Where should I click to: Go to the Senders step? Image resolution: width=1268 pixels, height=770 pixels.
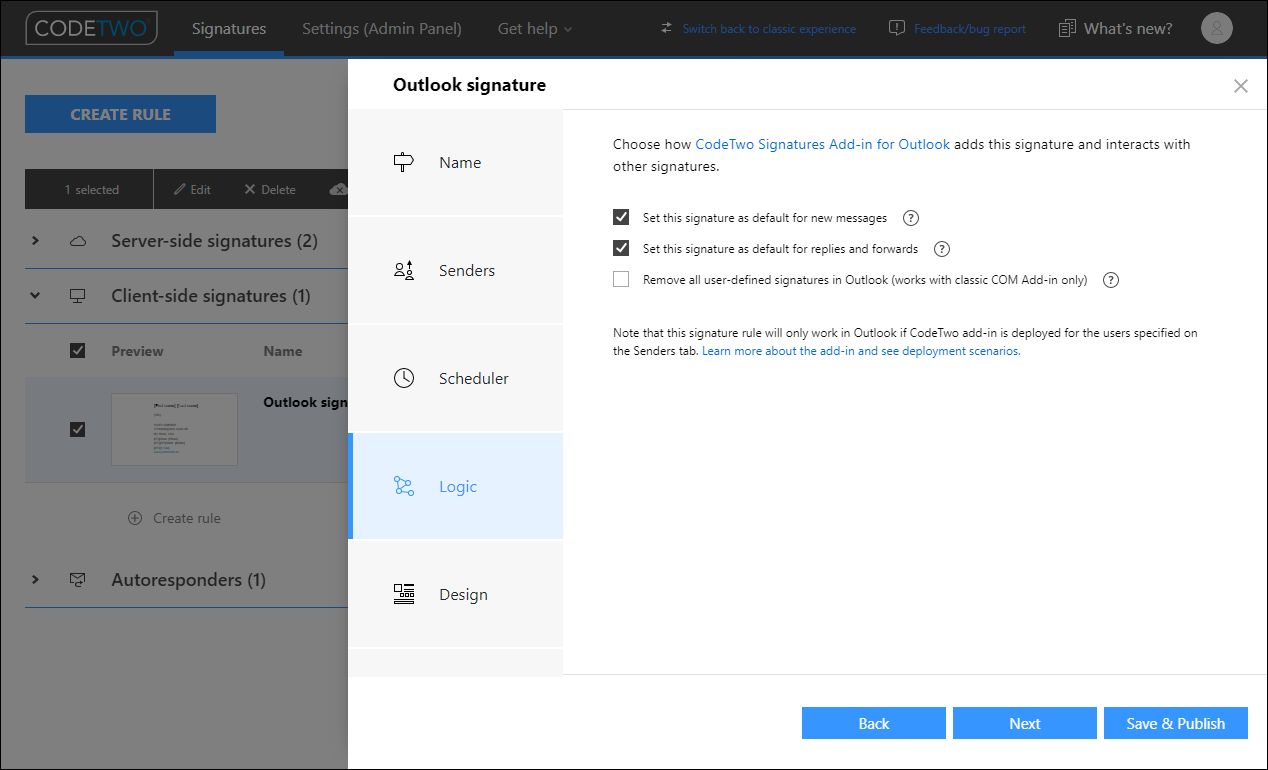[x=455, y=270]
